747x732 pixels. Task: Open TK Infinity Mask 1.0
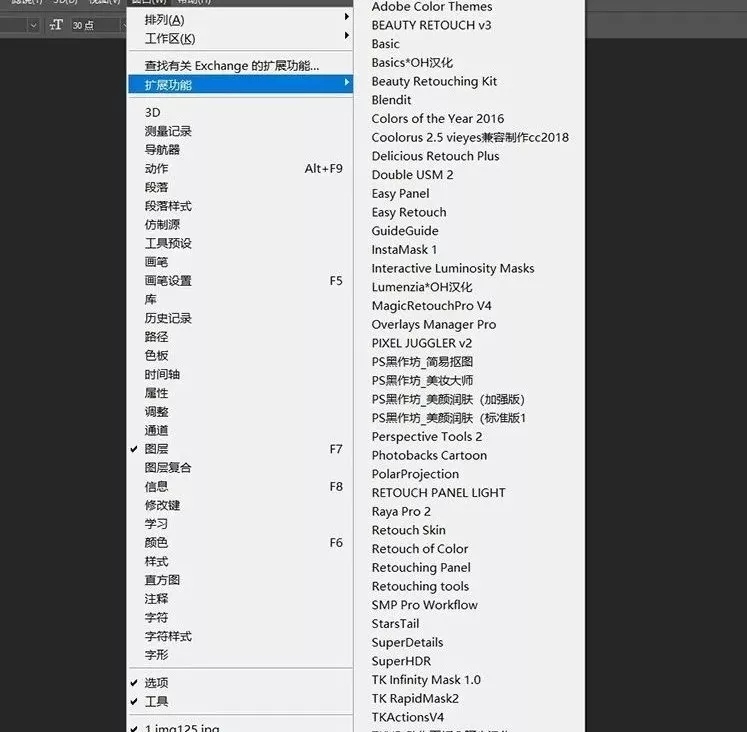pos(426,680)
